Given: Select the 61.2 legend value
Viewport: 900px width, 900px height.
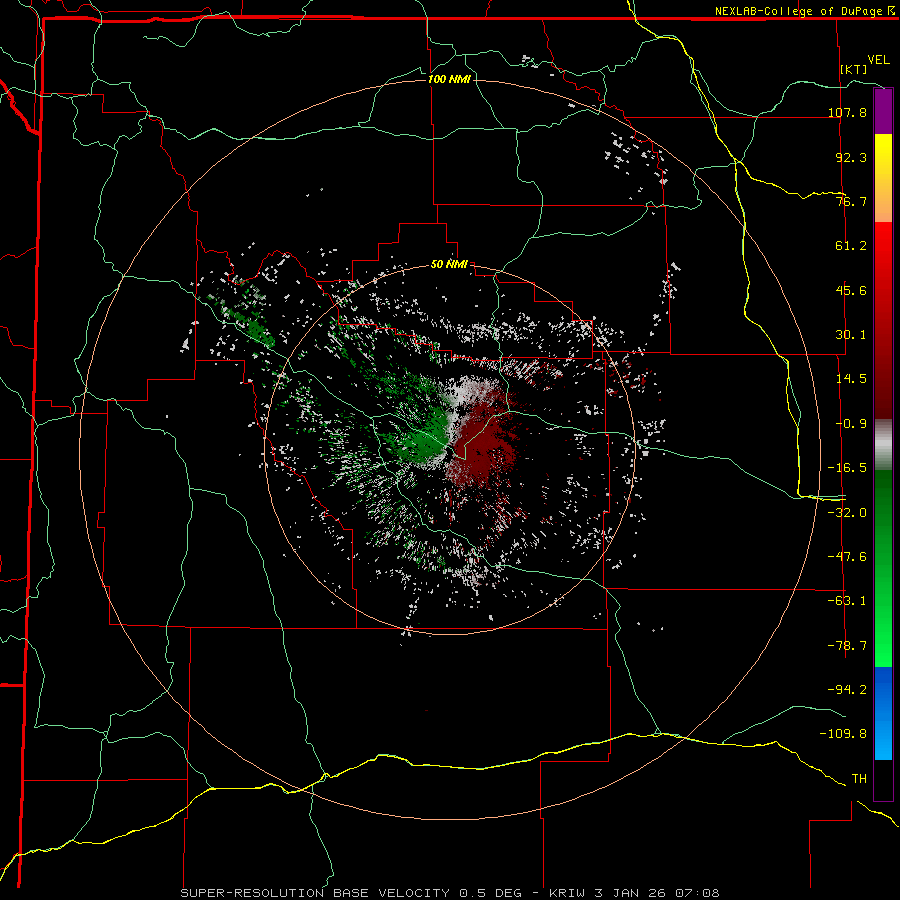Looking at the screenshot, I should (x=851, y=246).
